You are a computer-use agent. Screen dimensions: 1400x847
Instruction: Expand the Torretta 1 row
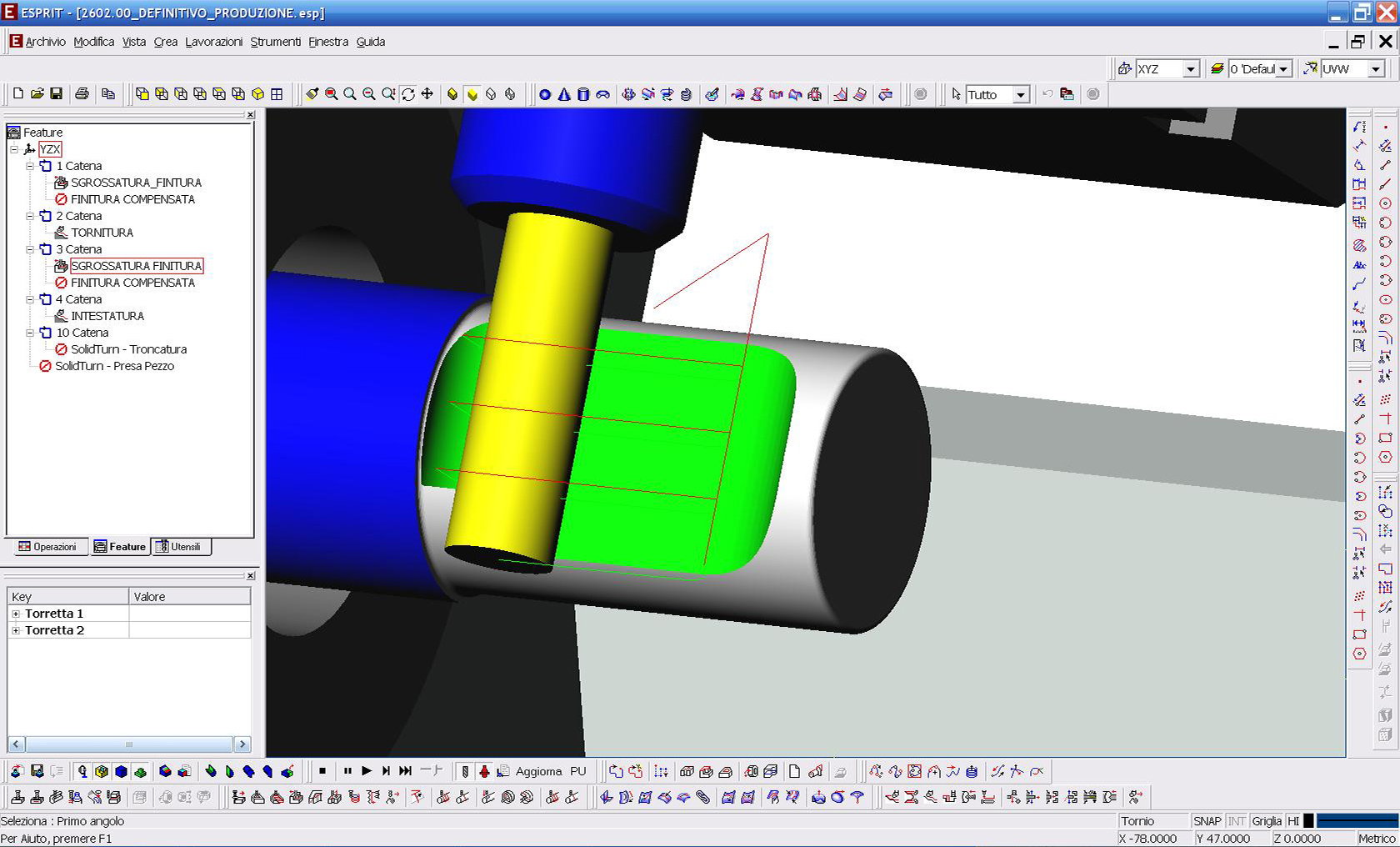tap(16, 614)
